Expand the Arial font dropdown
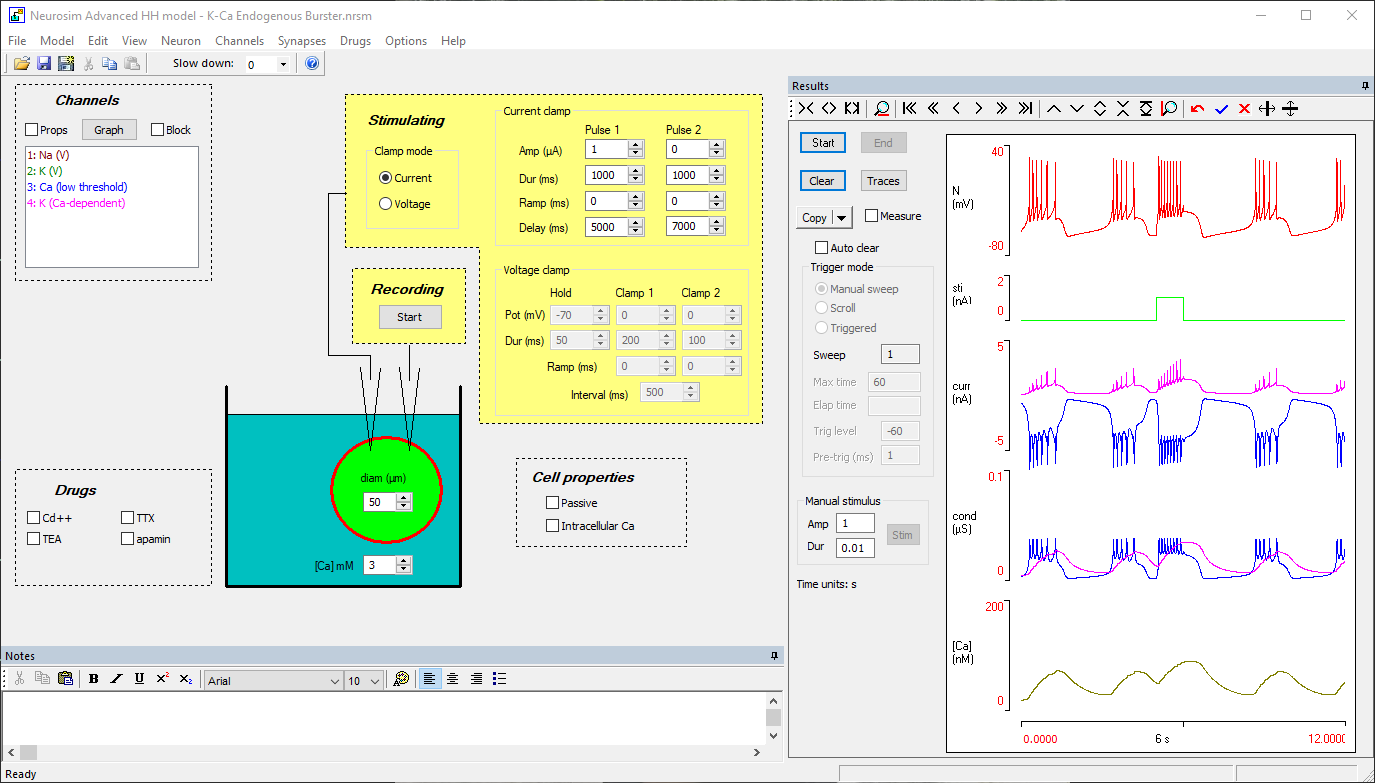This screenshot has height=783, width=1375. coord(335,681)
